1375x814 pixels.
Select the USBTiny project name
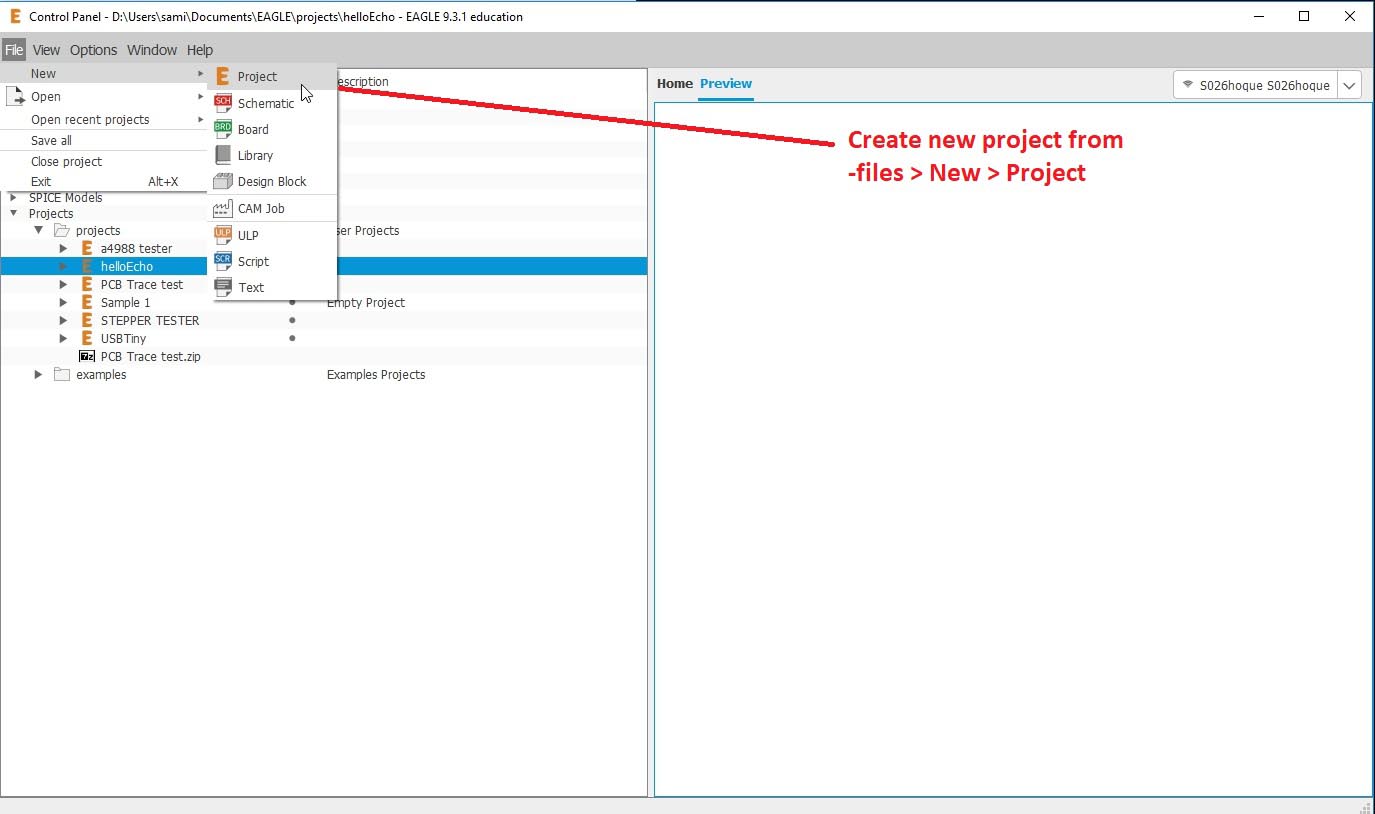(x=123, y=339)
